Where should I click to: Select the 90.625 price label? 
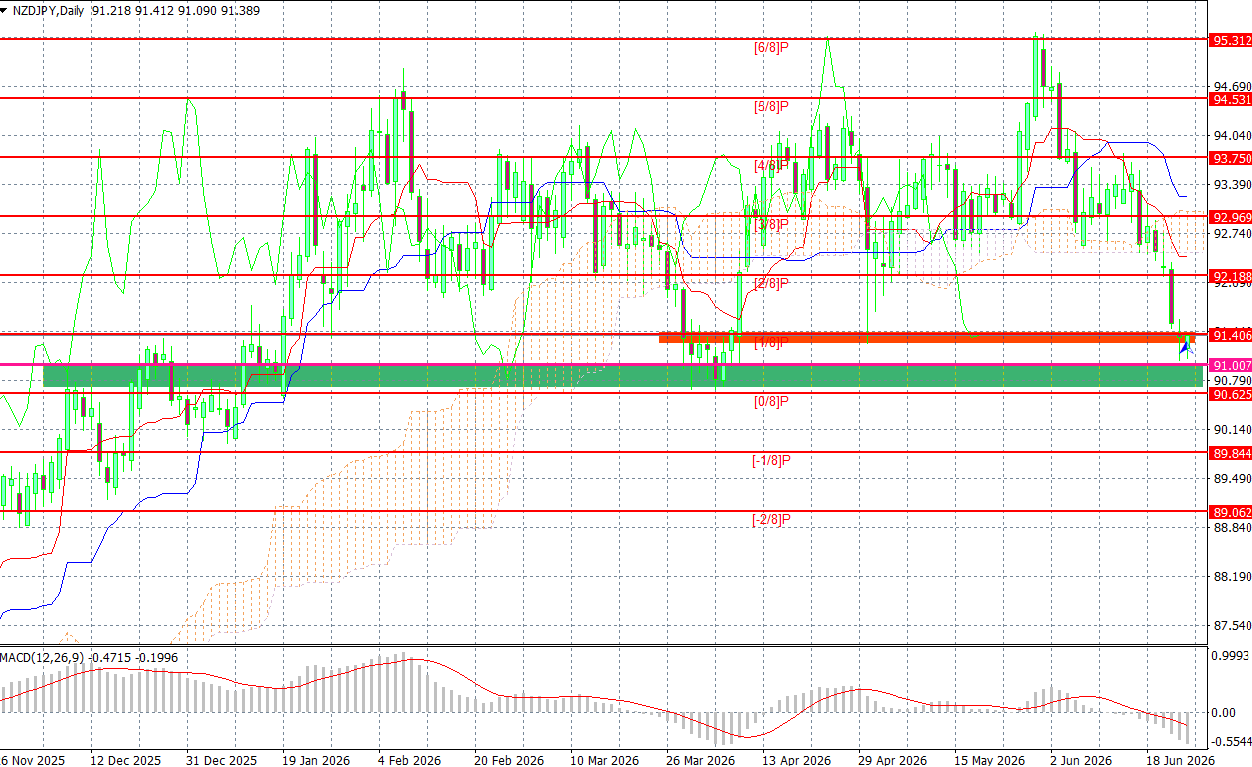pyautogui.click(x=1230, y=394)
